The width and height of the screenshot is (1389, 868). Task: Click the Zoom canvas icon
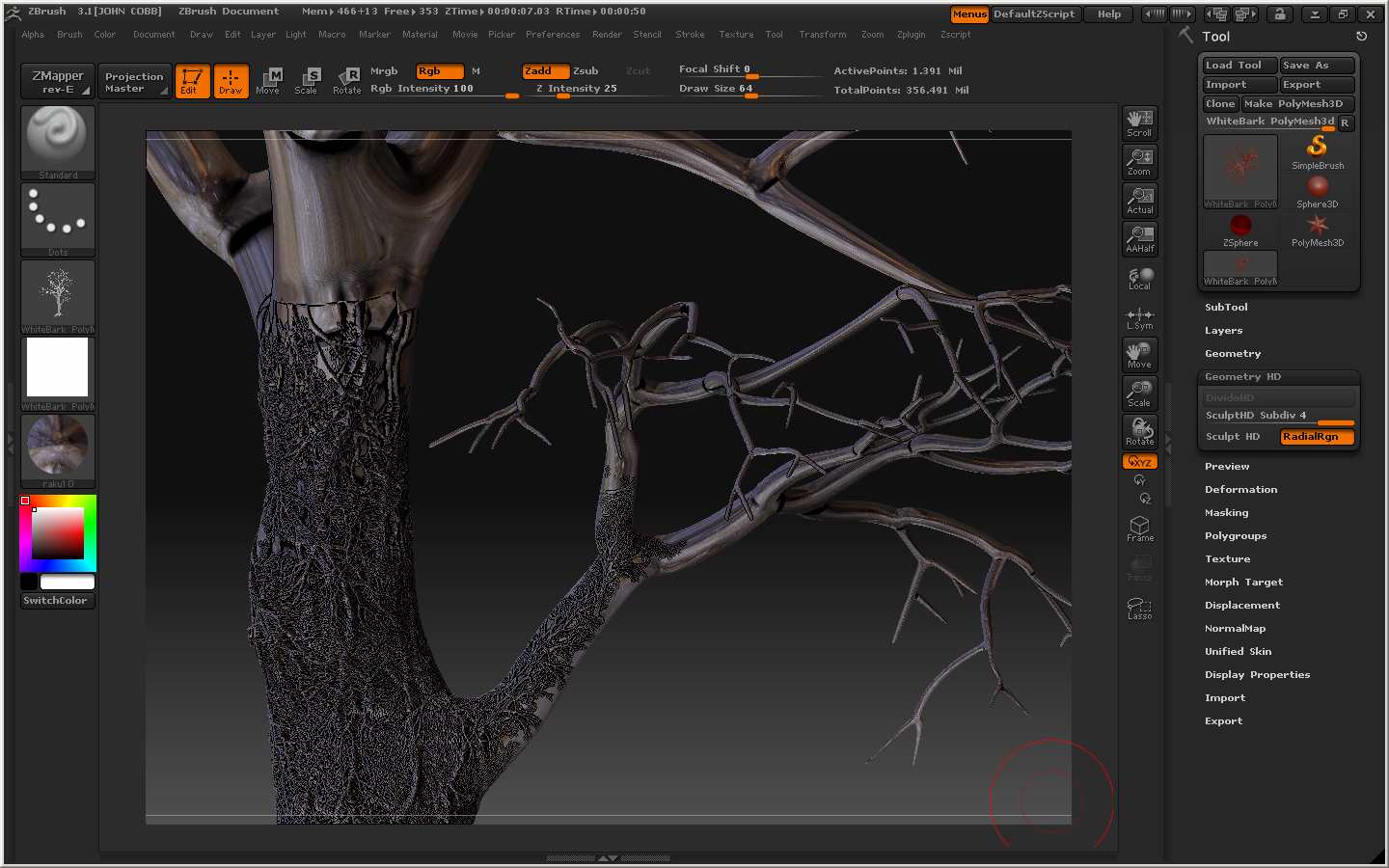point(1140,162)
